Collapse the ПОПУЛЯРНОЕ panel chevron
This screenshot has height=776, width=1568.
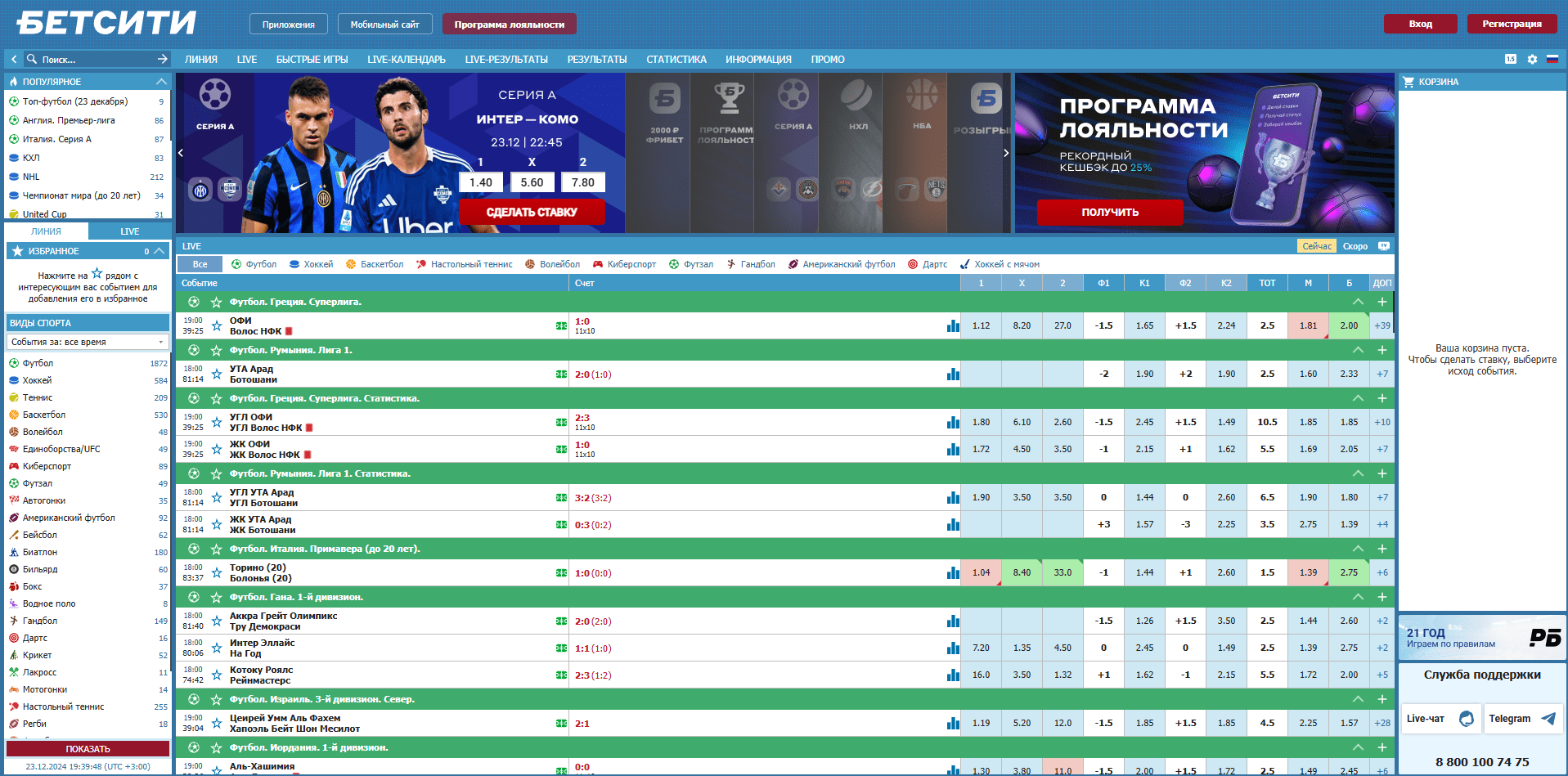tap(161, 82)
